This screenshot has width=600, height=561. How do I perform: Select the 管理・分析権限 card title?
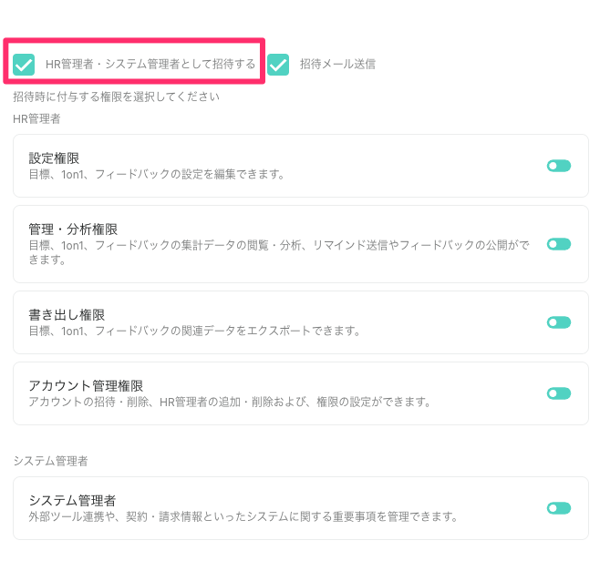click(x=75, y=229)
